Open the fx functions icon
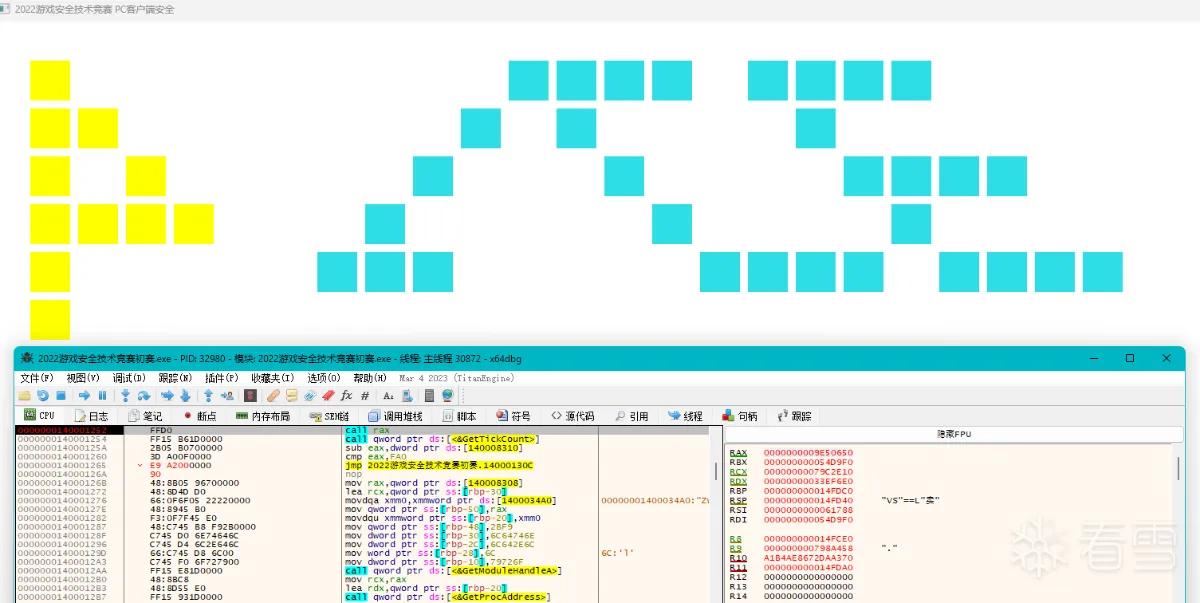Image resolution: width=1200 pixels, height=603 pixels. click(x=346, y=396)
